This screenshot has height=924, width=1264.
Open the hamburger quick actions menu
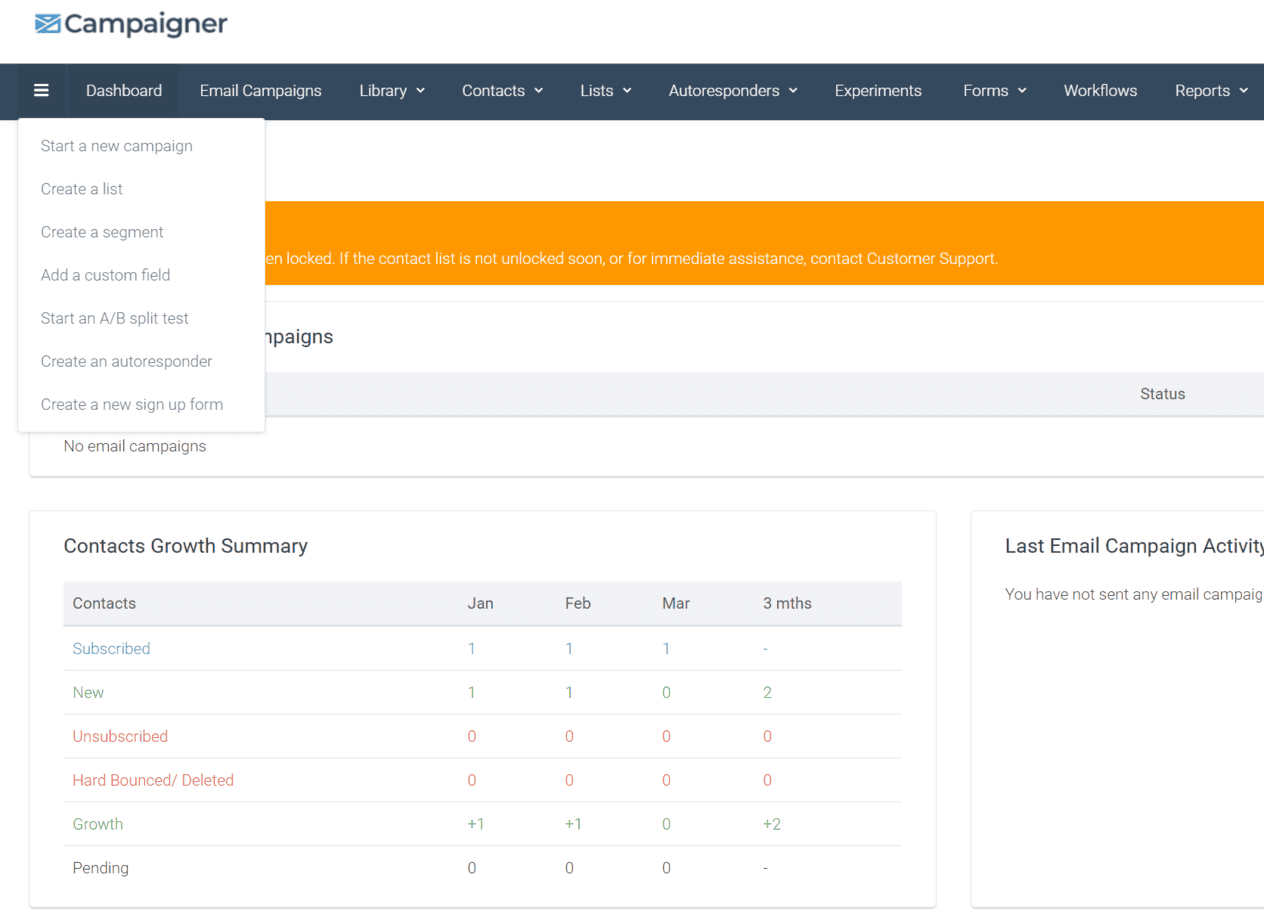pyautogui.click(x=41, y=91)
